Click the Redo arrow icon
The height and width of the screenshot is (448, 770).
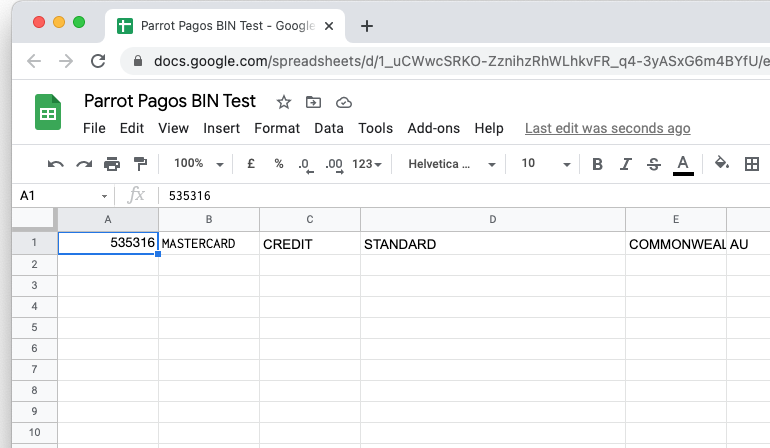[x=84, y=164]
